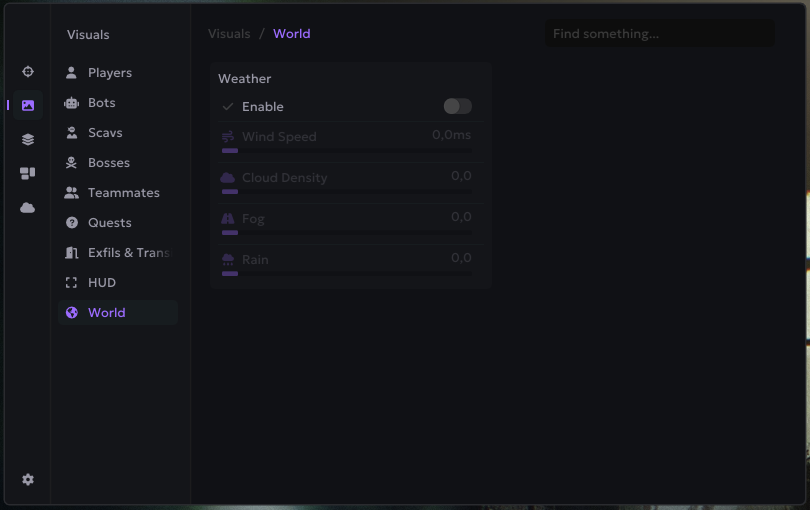Select the Exfils & Transits entry

click(x=128, y=253)
